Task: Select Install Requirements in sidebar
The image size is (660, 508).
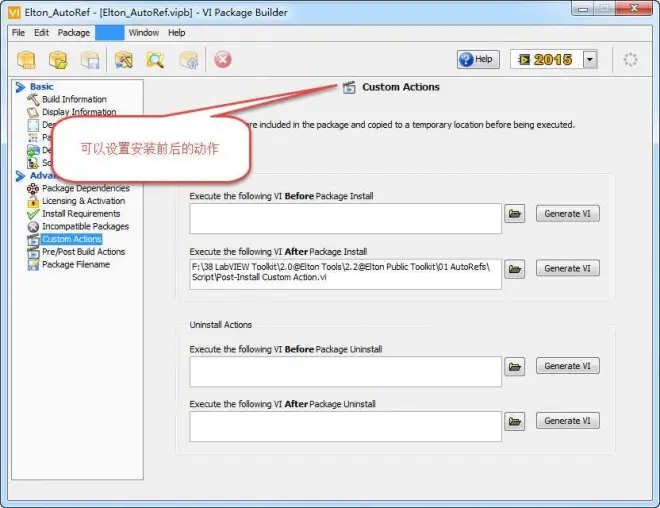Action: coord(81,213)
